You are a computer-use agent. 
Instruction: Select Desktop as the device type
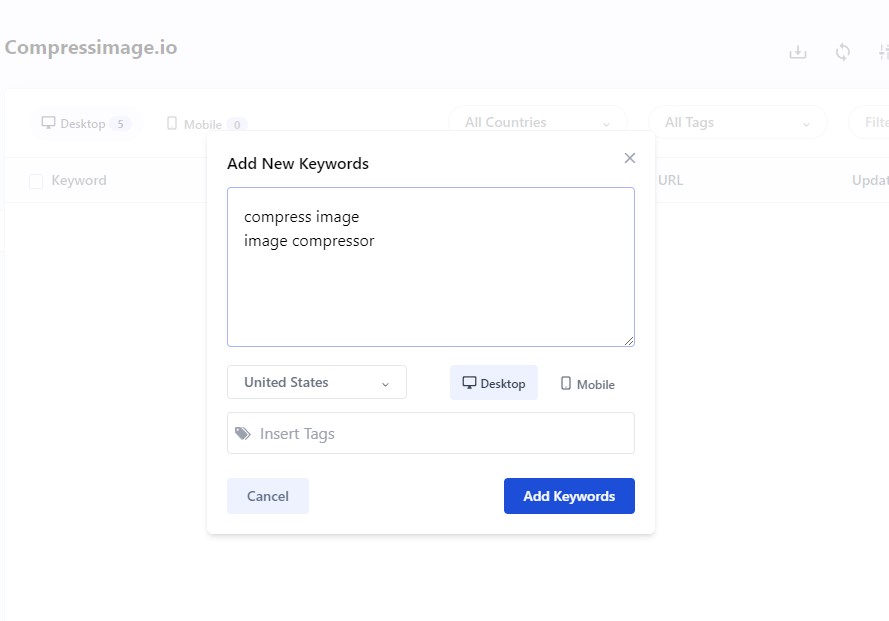494,382
